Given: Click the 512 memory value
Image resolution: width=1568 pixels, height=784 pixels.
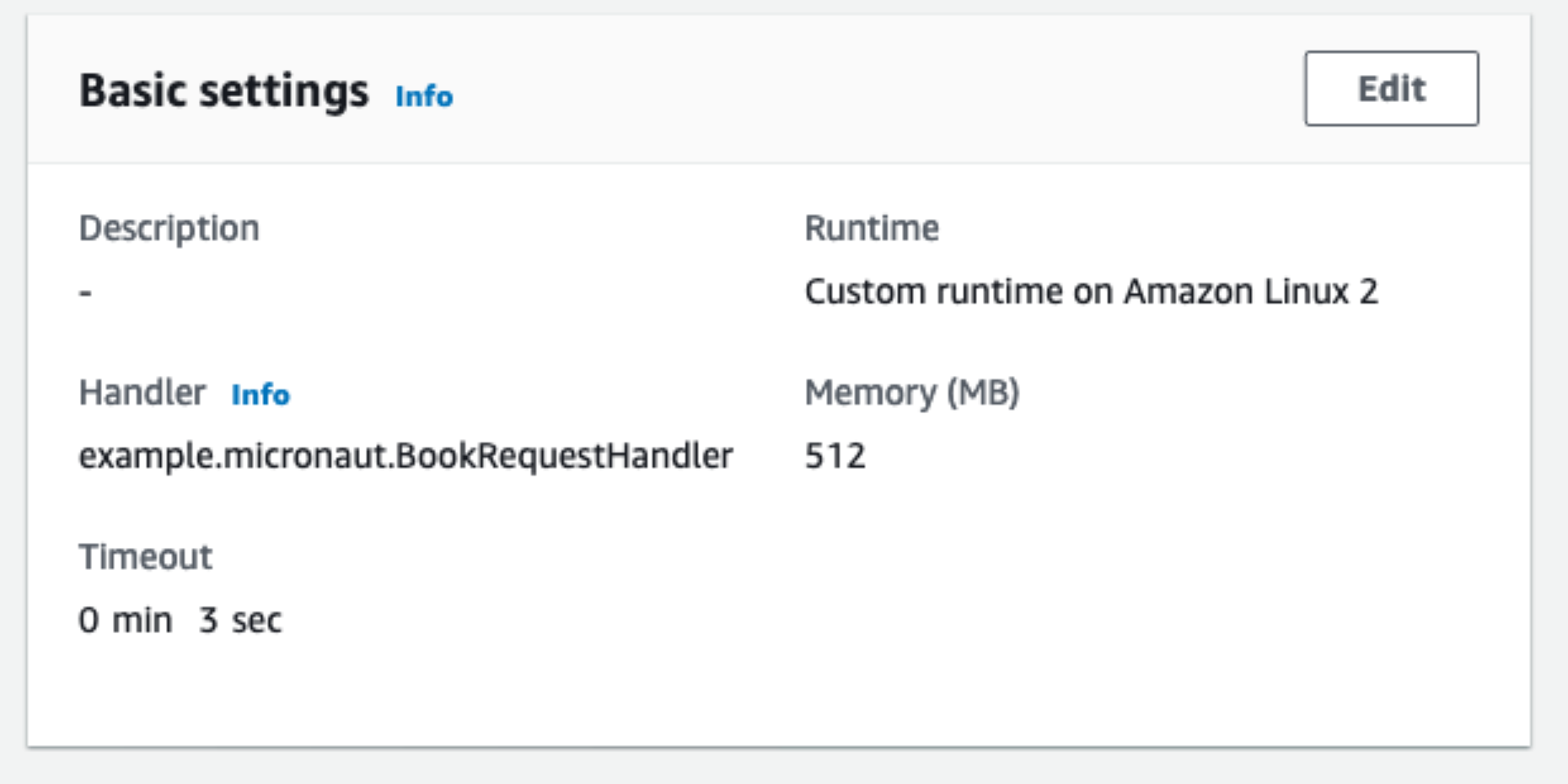Looking at the screenshot, I should tap(835, 456).
